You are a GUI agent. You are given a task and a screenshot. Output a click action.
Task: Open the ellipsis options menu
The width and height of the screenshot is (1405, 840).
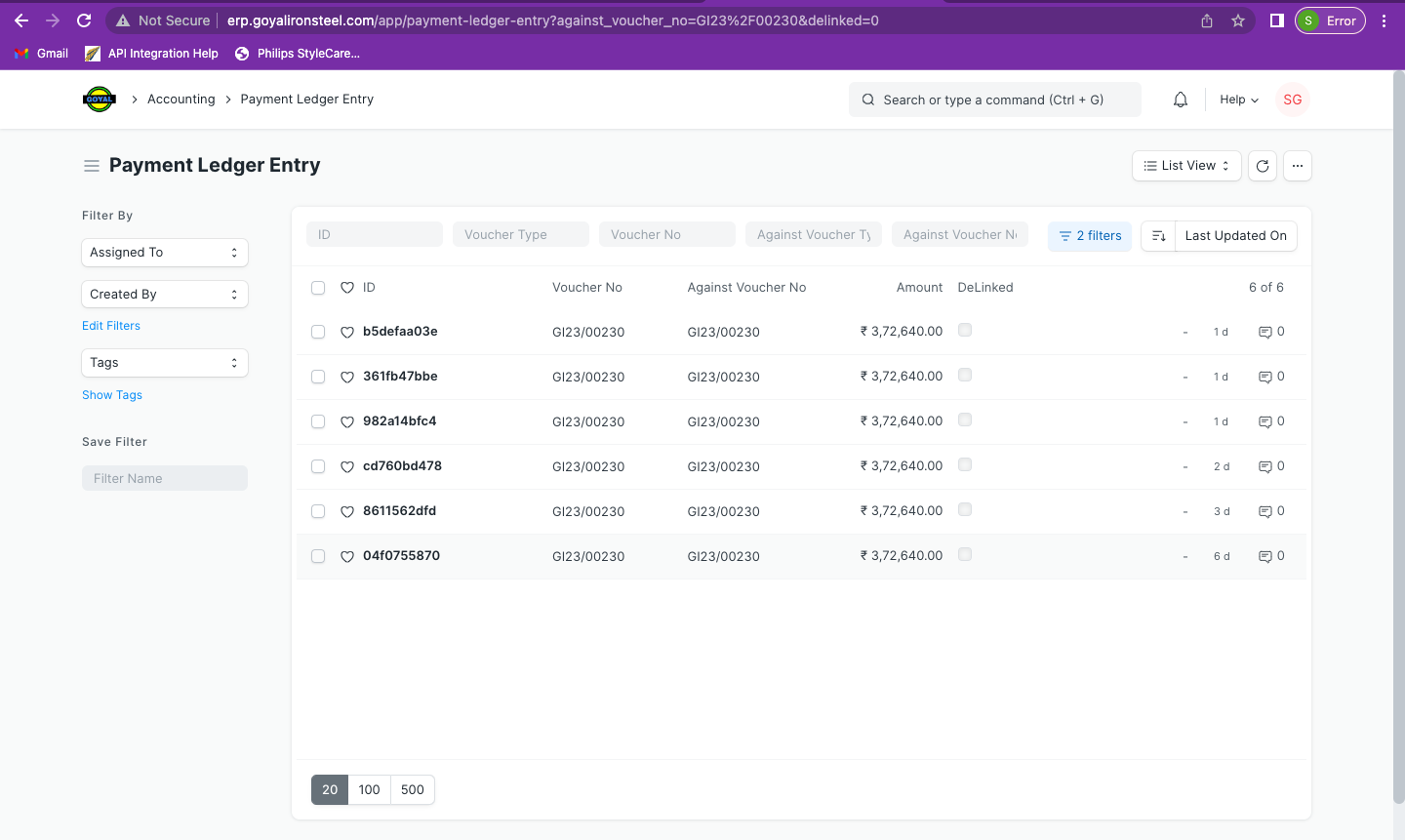pyautogui.click(x=1297, y=165)
